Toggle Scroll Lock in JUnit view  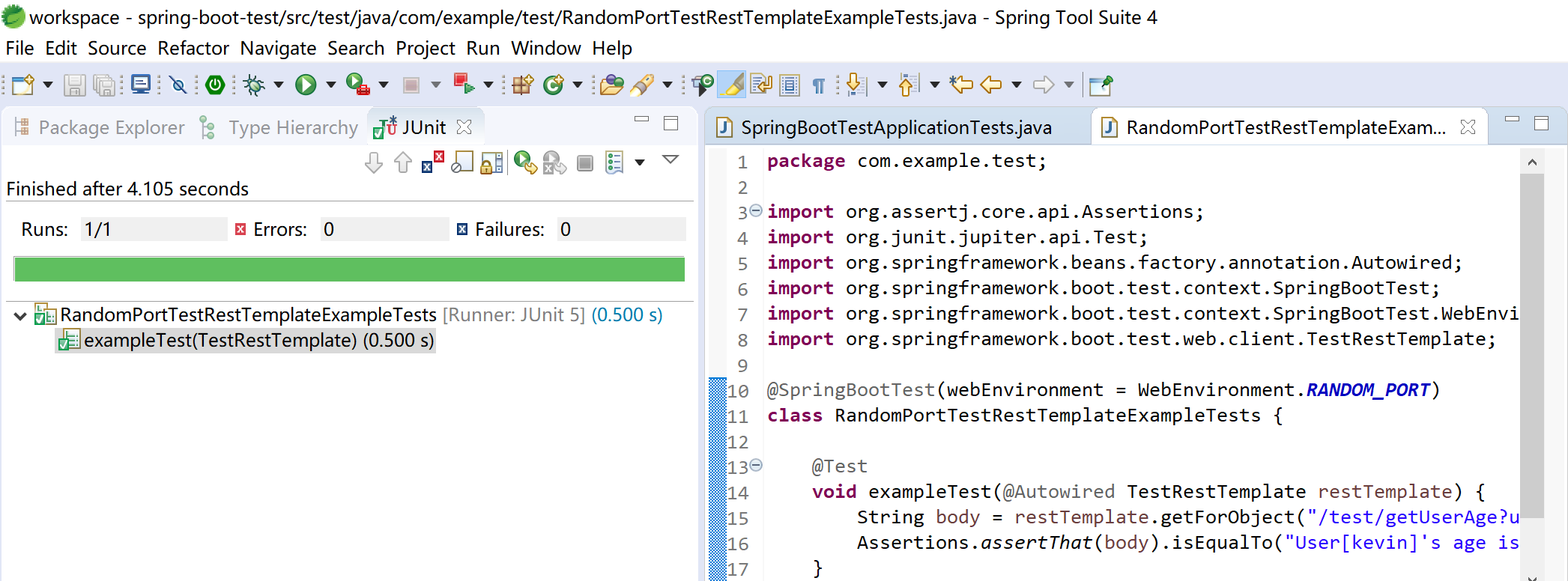click(491, 162)
